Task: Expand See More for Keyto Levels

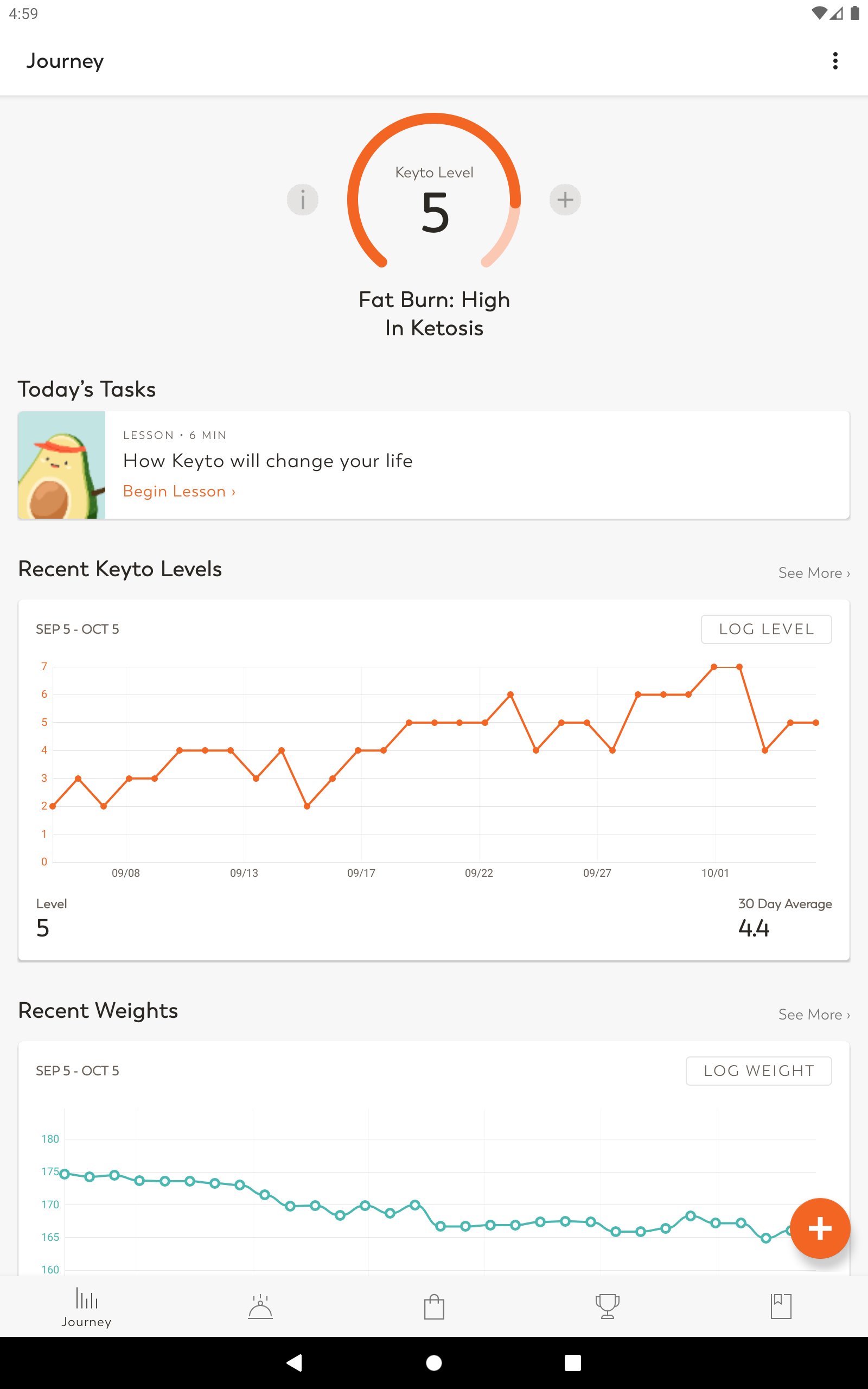Action: pyautogui.click(x=813, y=573)
